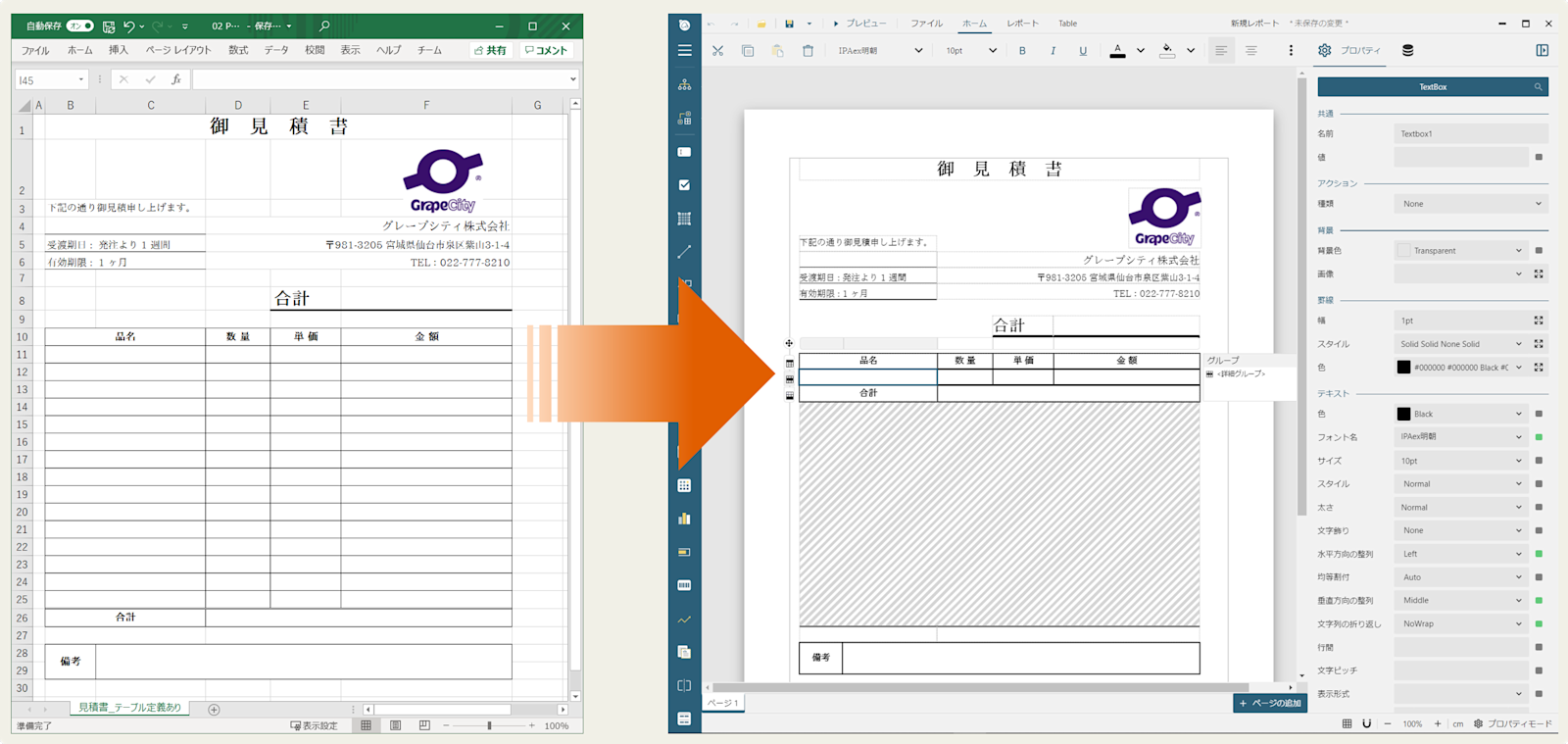
Task: Open the three-dot overflow menu in toolbar
Action: click(1291, 51)
